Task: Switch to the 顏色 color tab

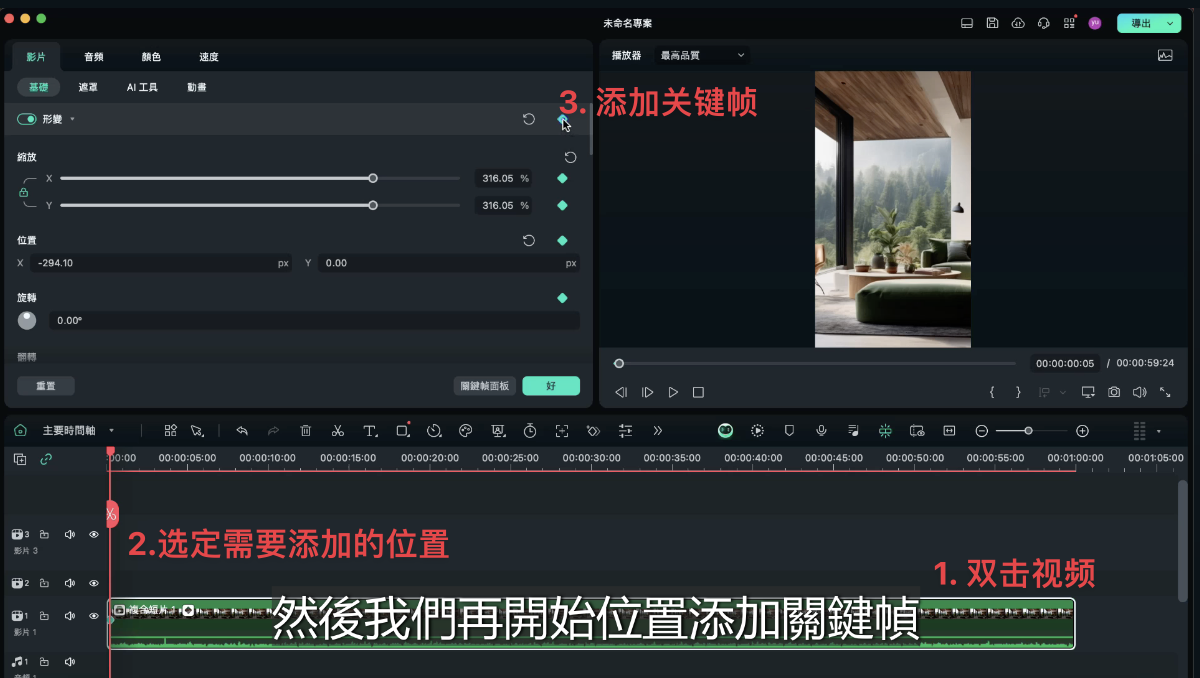Action: 151,57
